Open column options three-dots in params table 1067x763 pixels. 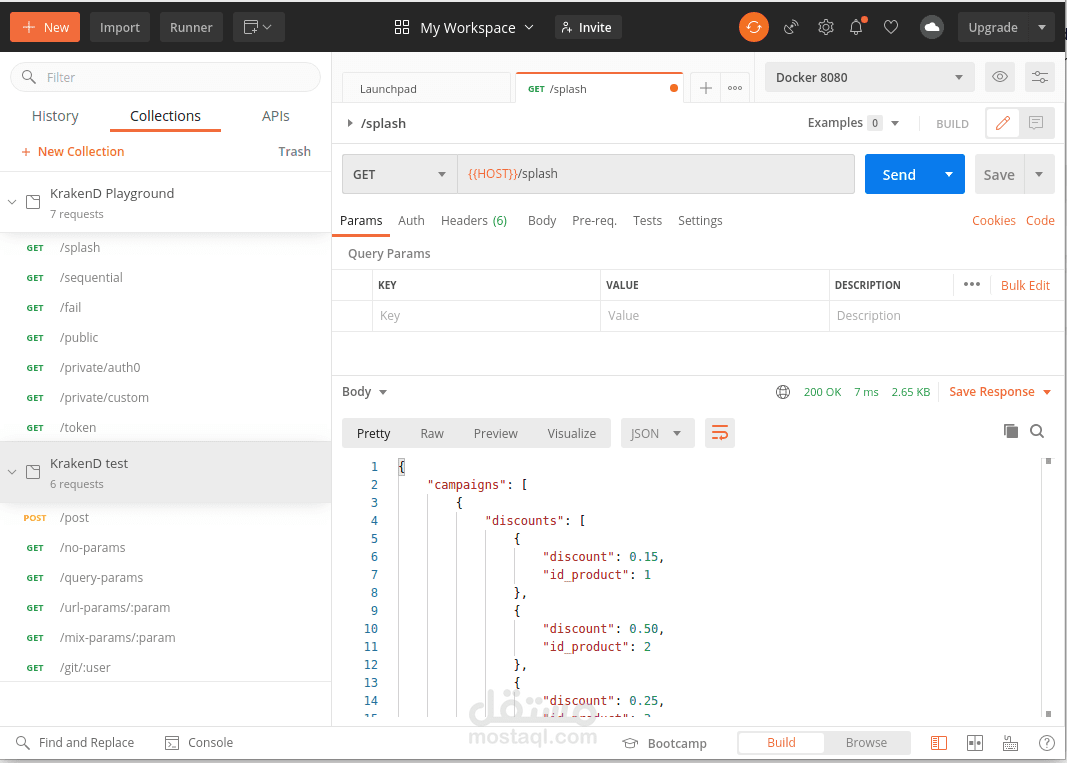pos(972,285)
